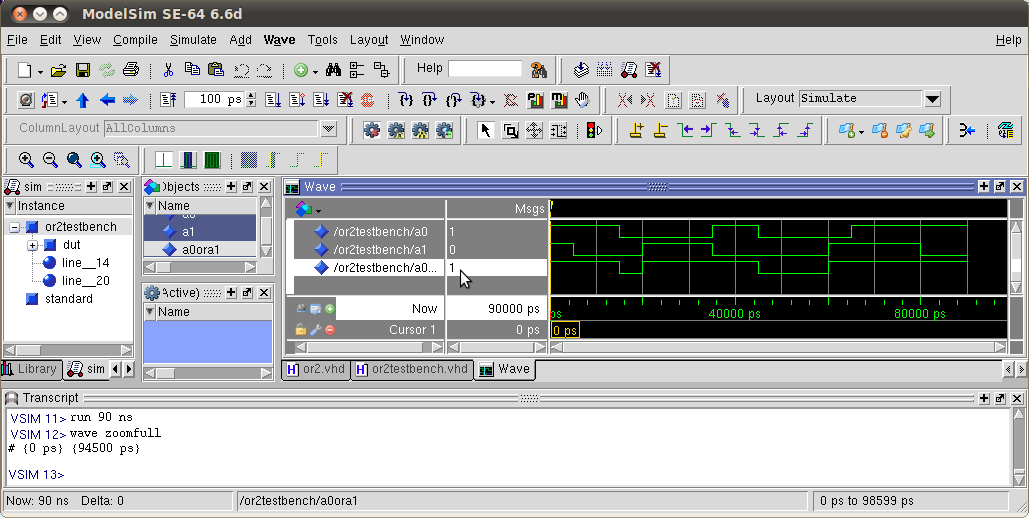
Task: Open the Layout Simulate dropdown
Action: [x=933, y=99]
